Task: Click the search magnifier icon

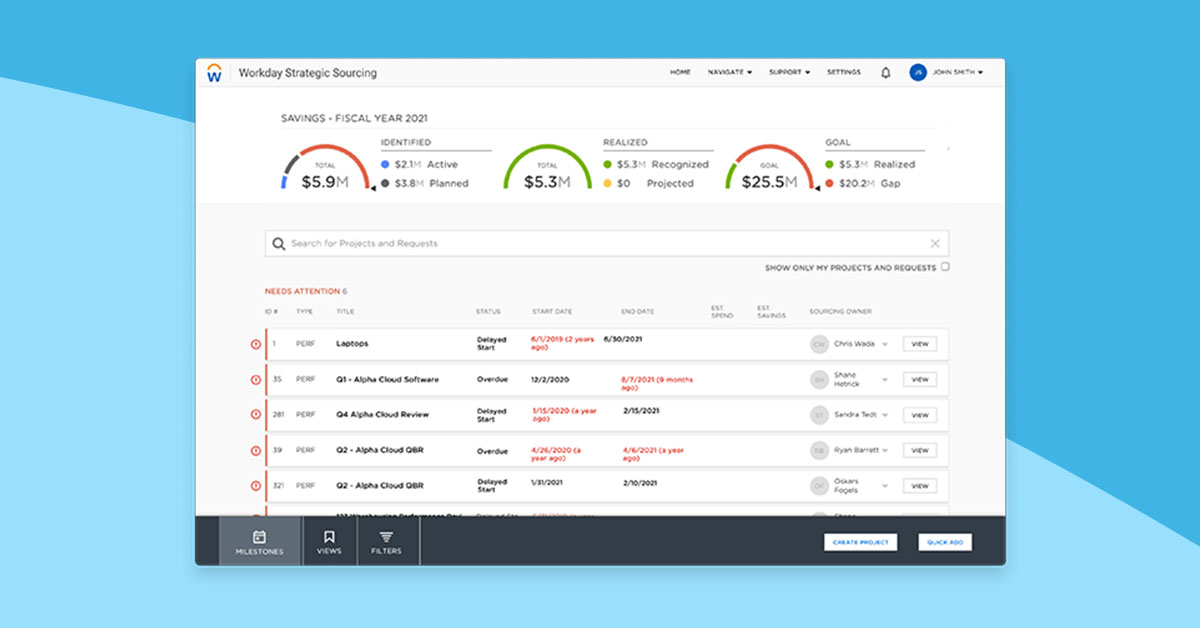Action: 277,243
